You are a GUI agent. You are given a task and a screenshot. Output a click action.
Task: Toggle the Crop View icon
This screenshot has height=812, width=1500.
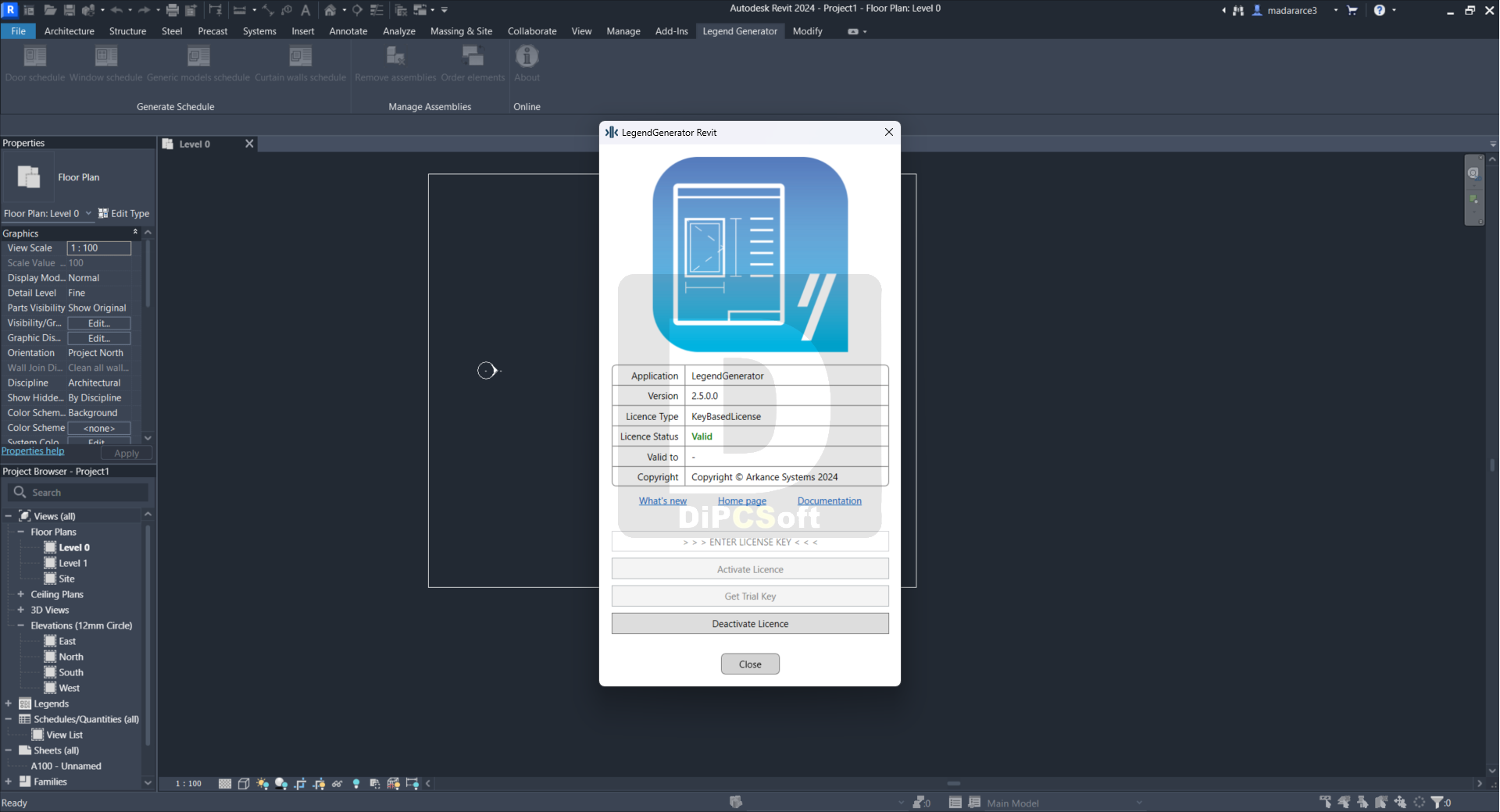[300, 783]
